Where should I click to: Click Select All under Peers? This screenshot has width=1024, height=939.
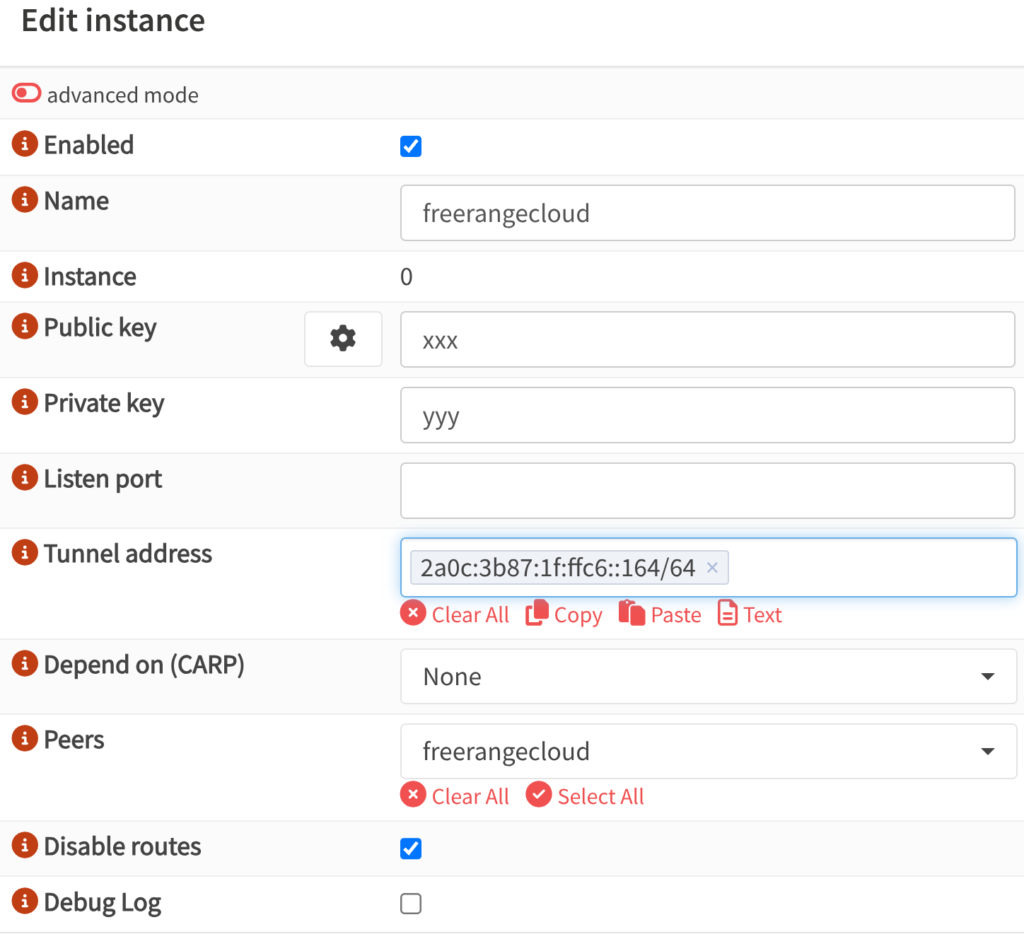pos(585,796)
